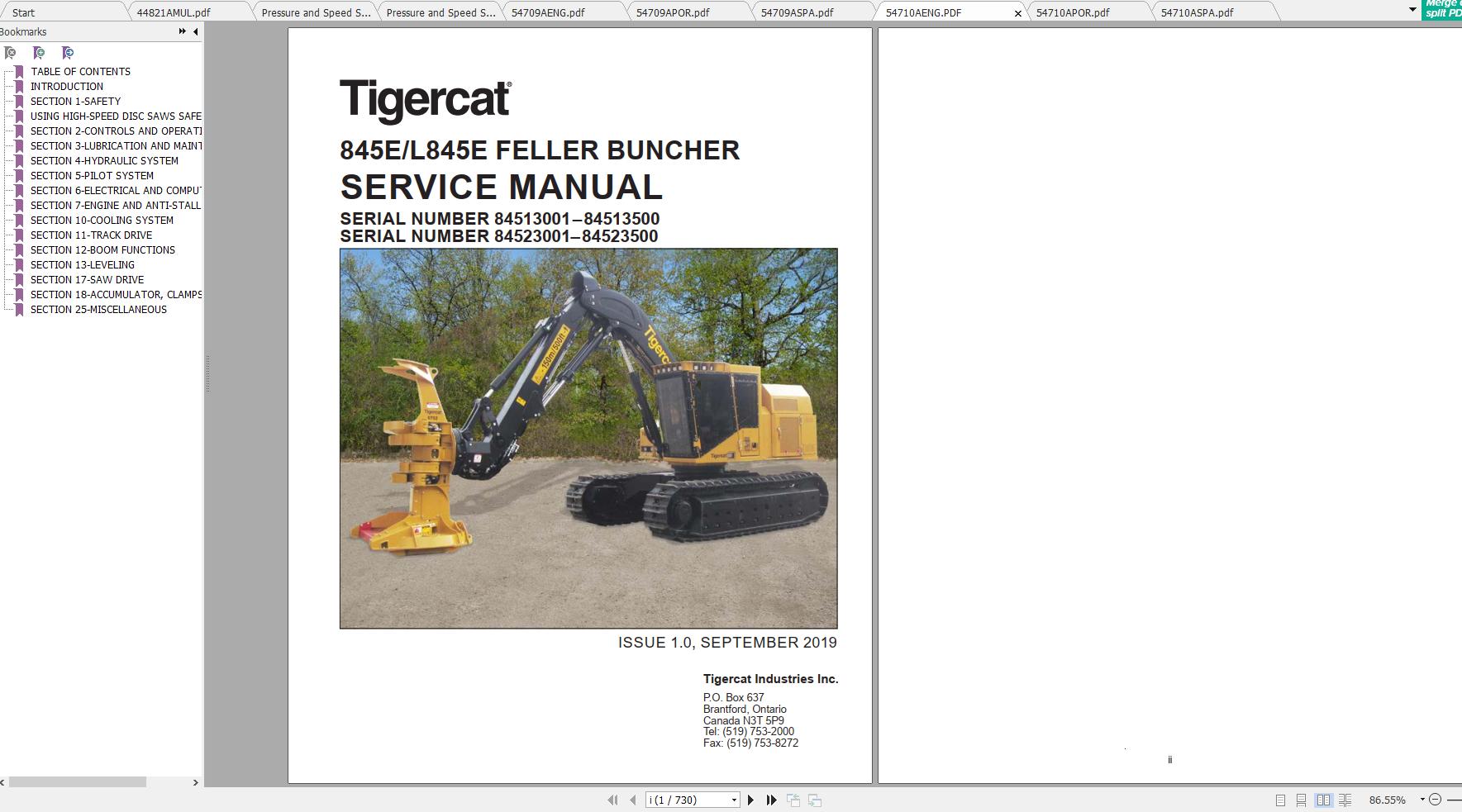
Task: Open SECTION 13-LEVELING bookmark
Action: [83, 265]
